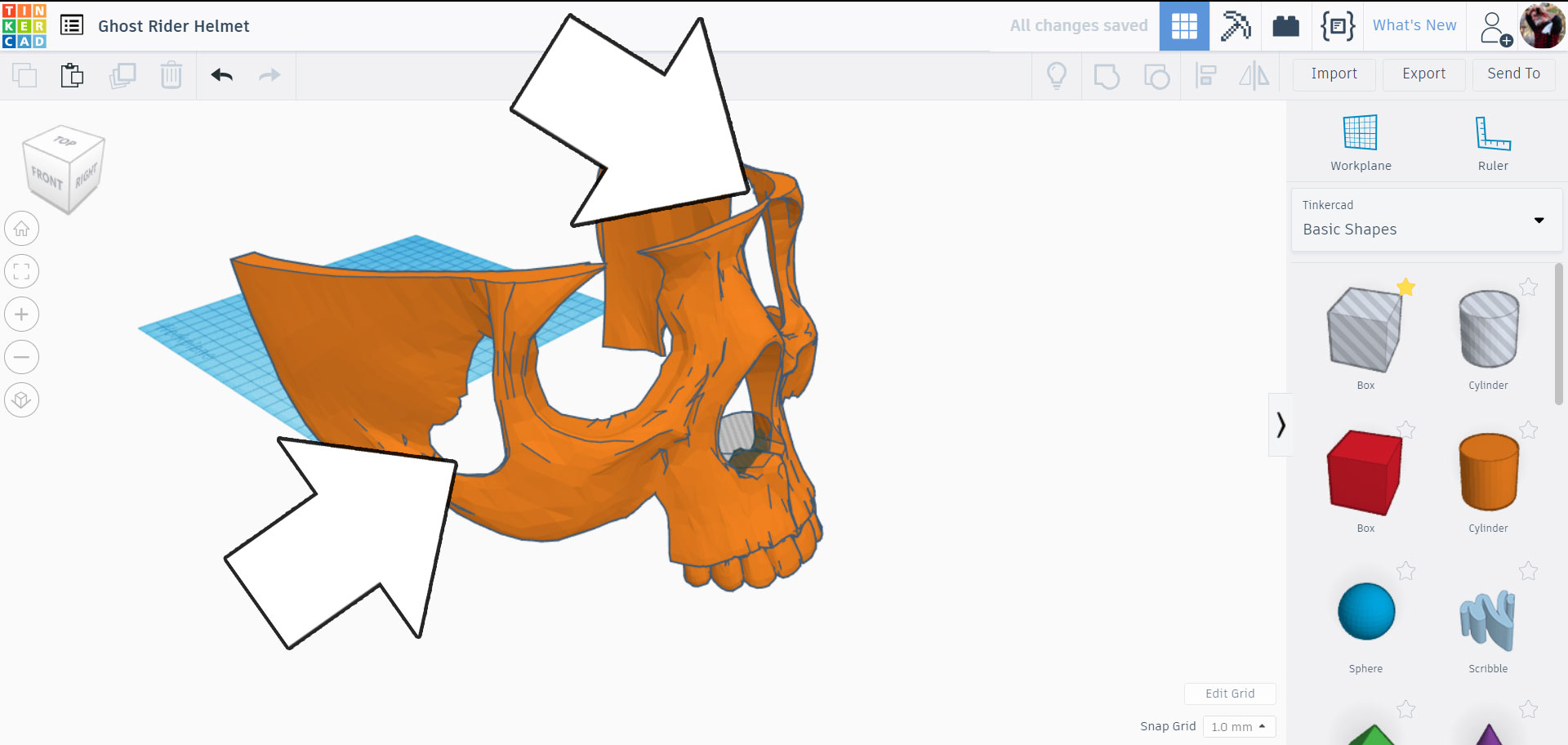
Task: Select the striped Box hole shape
Action: (x=1365, y=330)
